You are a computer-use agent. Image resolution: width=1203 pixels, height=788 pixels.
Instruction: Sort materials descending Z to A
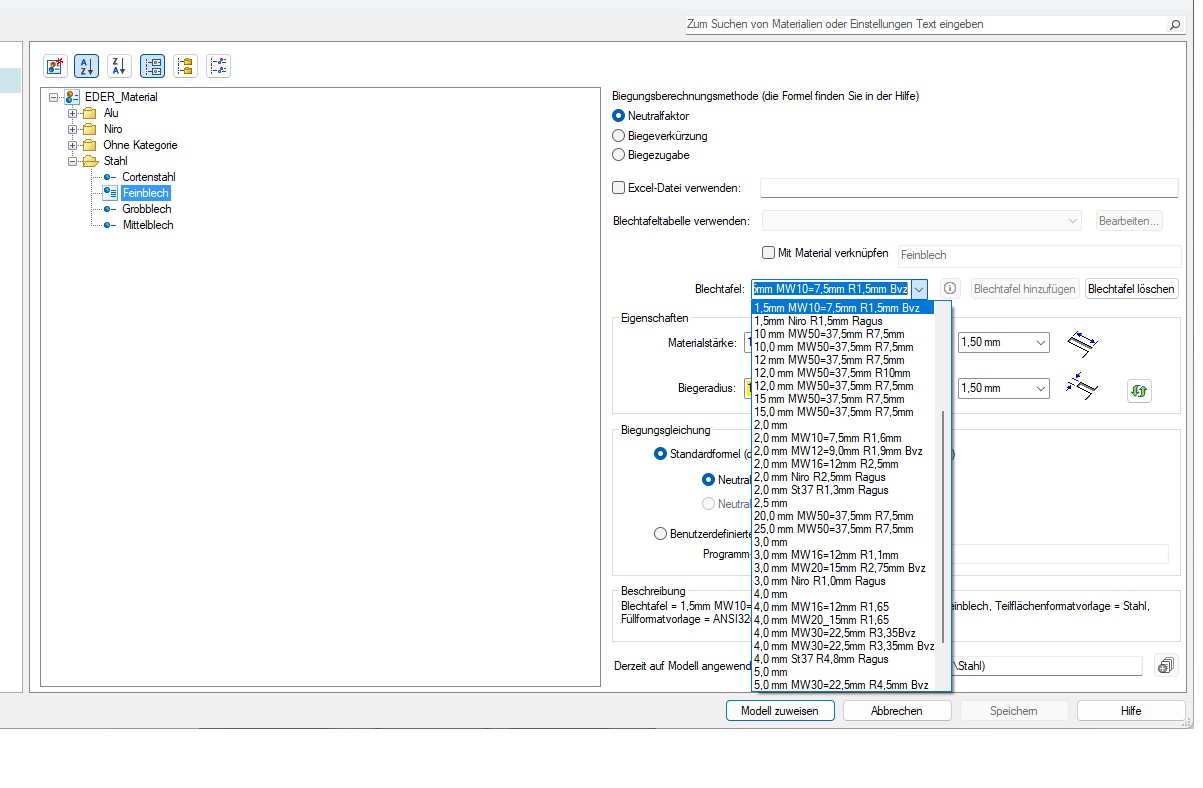[119, 67]
